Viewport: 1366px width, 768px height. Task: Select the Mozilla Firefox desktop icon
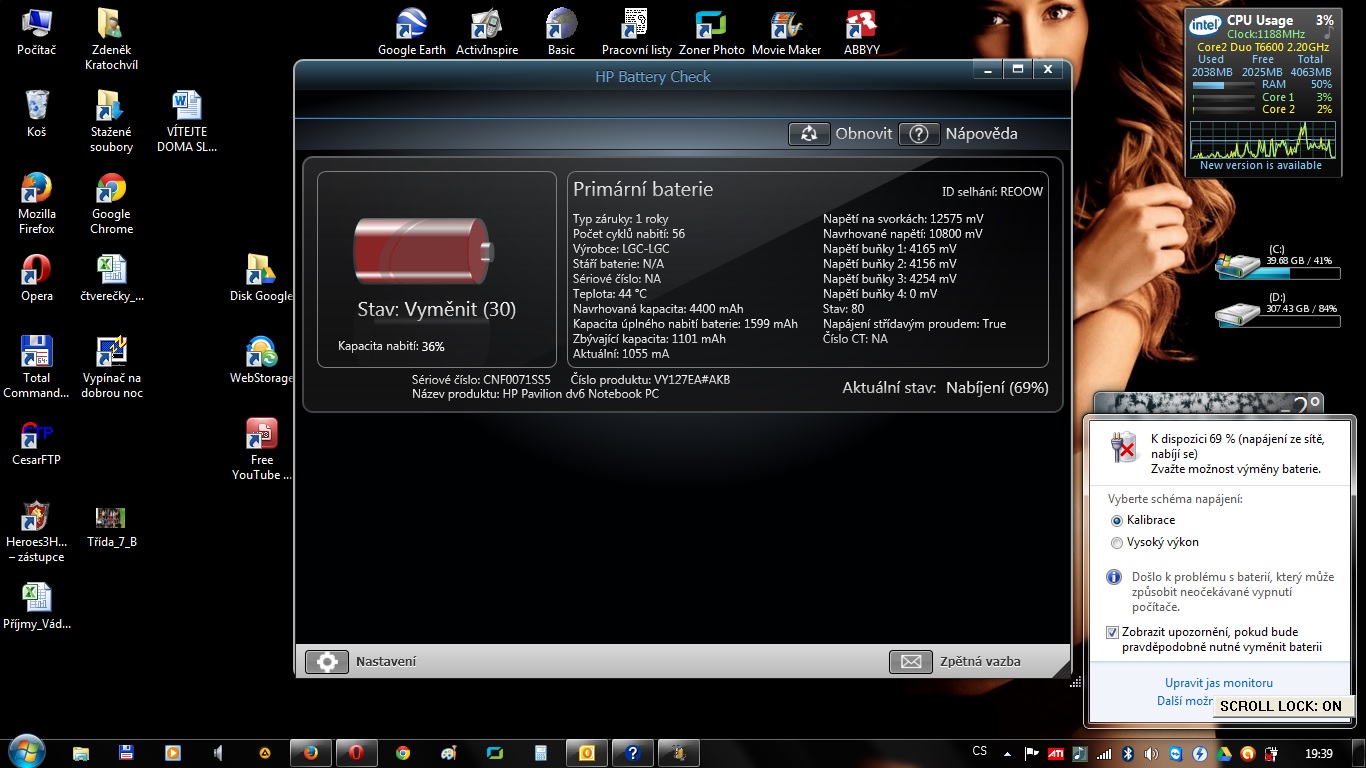point(36,203)
